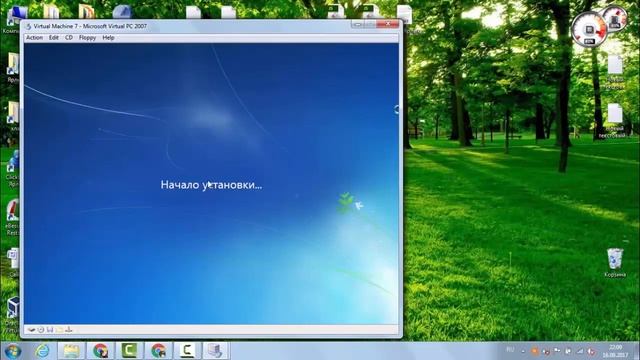Click the network adapter status icon
Viewport: 640px width, 360px height.
coord(69,330)
